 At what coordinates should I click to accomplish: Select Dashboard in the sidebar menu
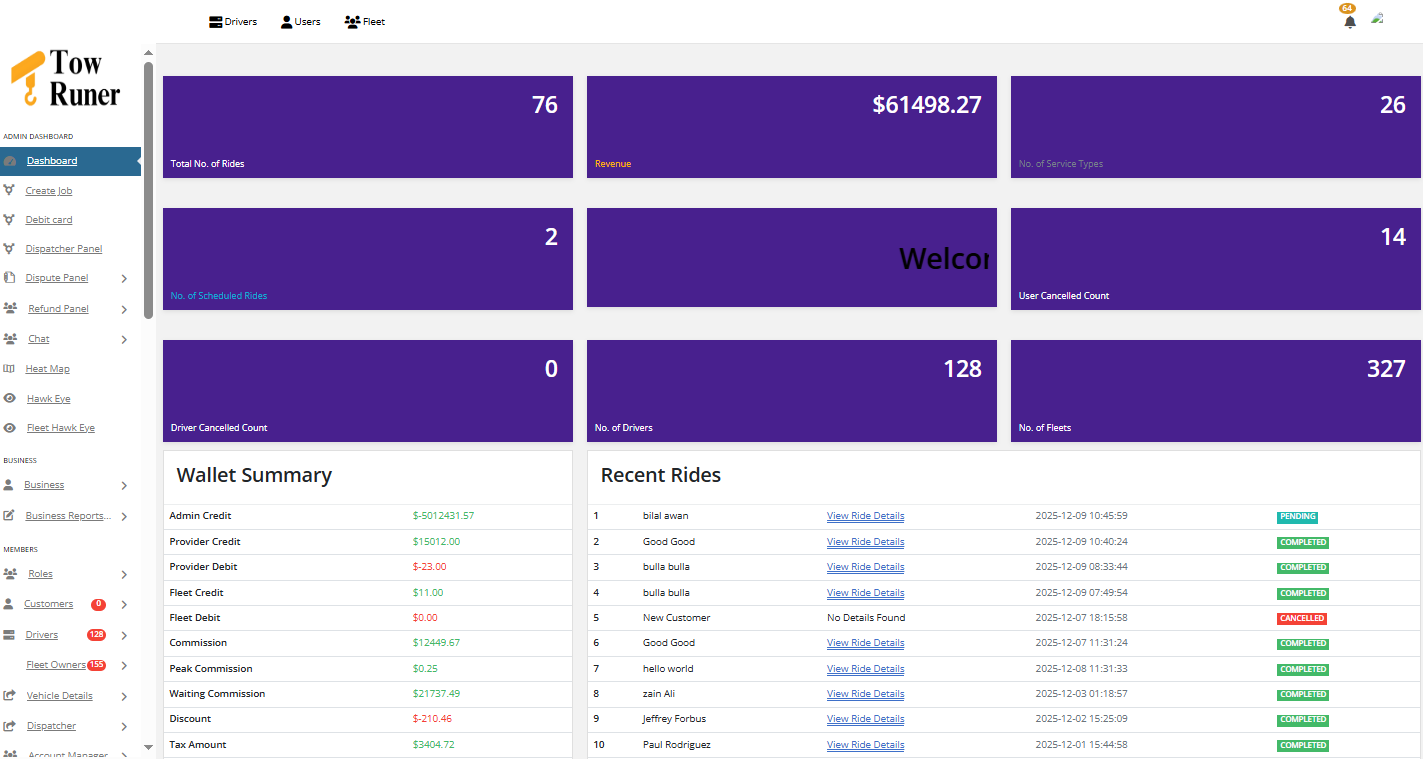[51, 160]
